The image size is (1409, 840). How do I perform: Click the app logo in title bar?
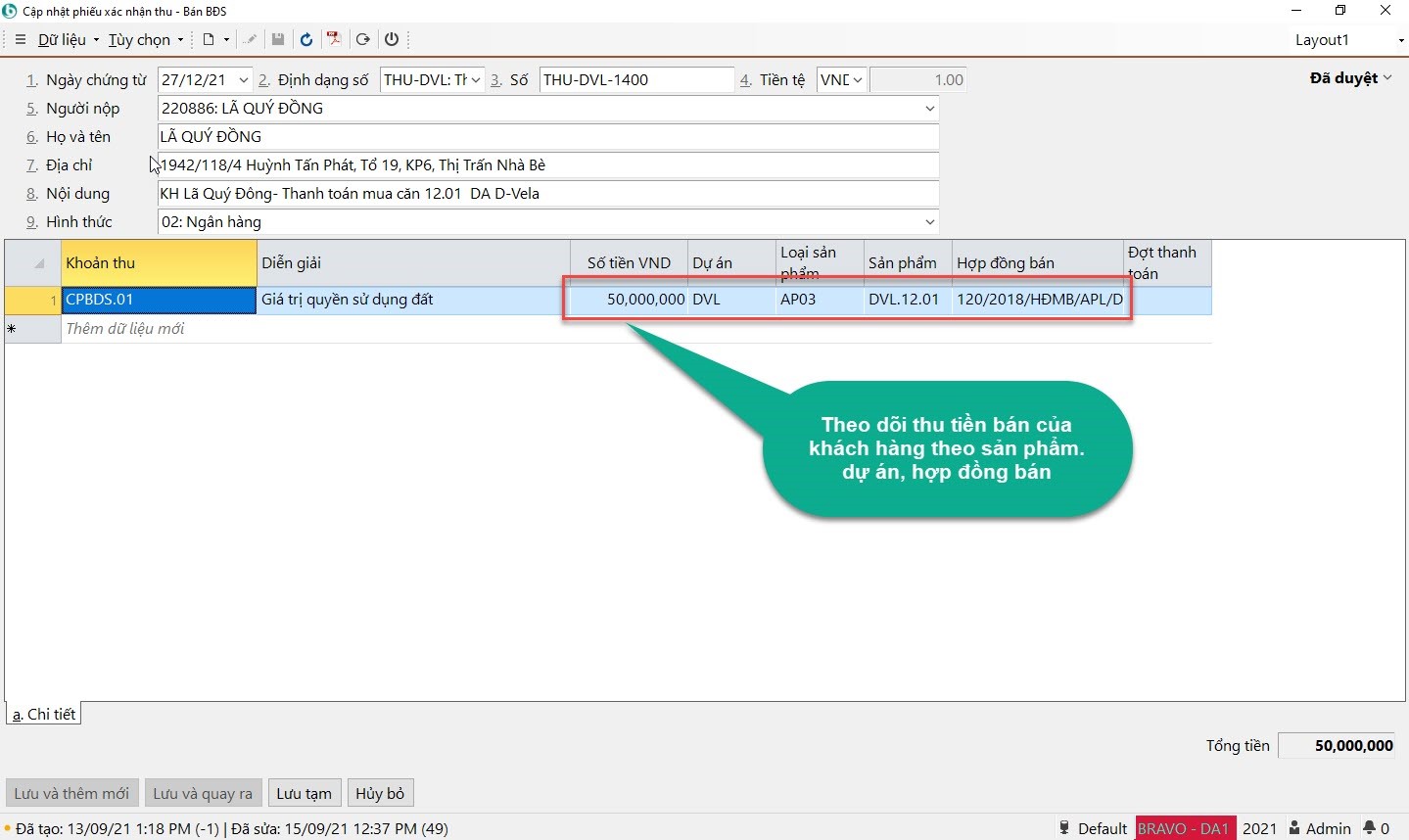(x=10, y=11)
